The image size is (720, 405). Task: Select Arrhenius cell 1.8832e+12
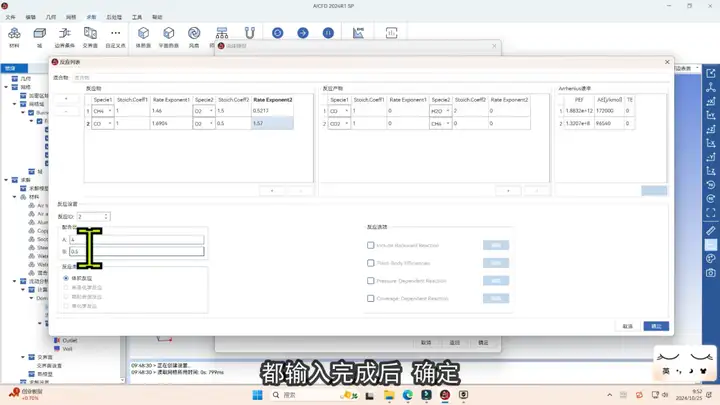click(x=579, y=111)
